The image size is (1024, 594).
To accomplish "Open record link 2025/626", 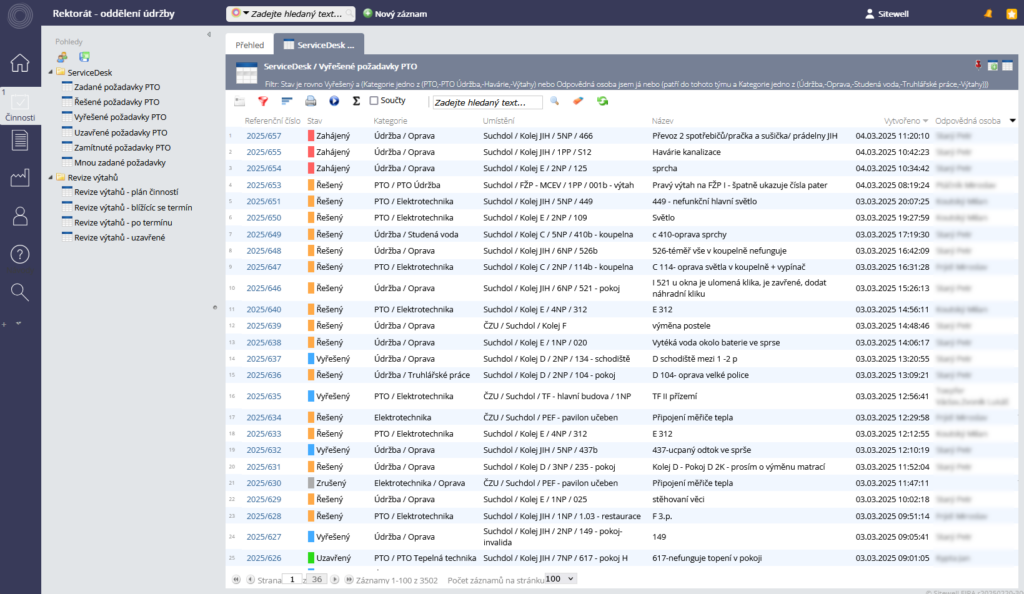I will coord(264,558).
